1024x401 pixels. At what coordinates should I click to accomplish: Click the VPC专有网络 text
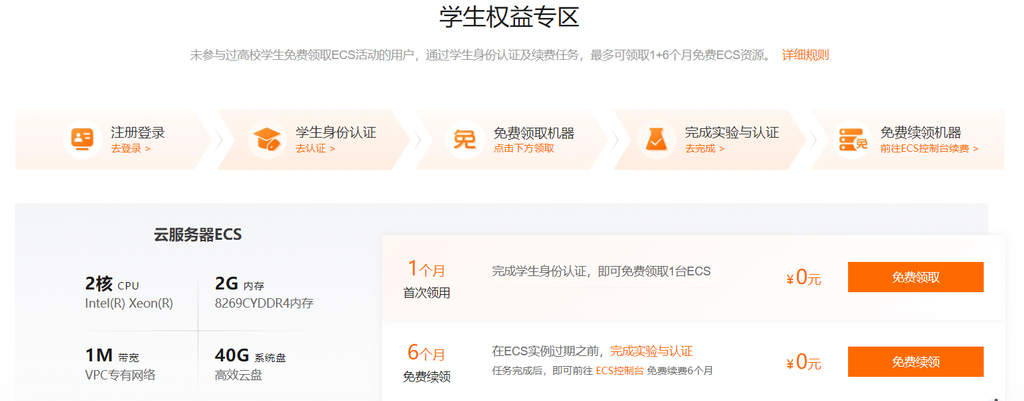pyautogui.click(x=120, y=376)
